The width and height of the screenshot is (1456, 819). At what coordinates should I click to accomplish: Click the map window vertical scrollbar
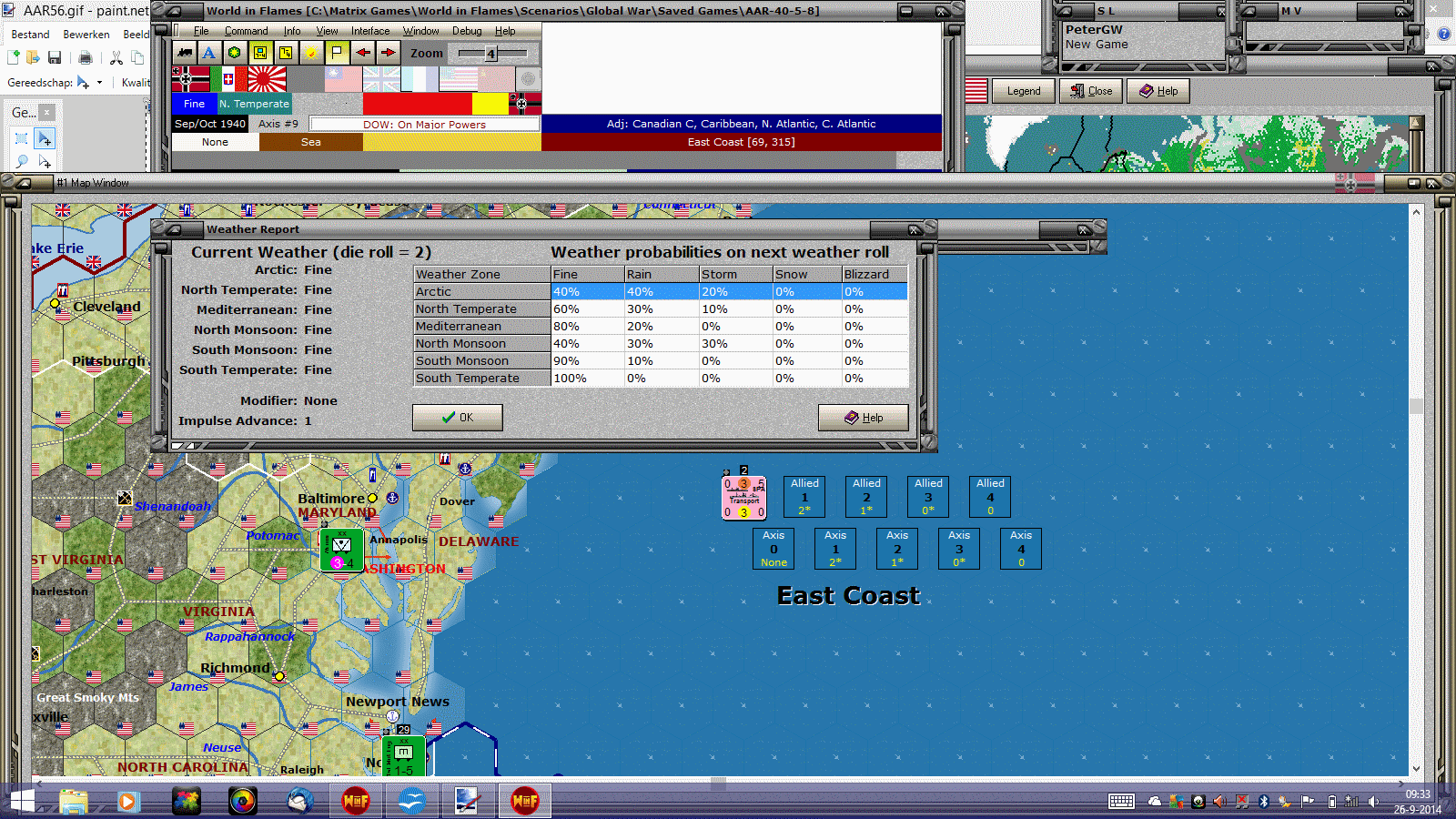(x=1416, y=490)
